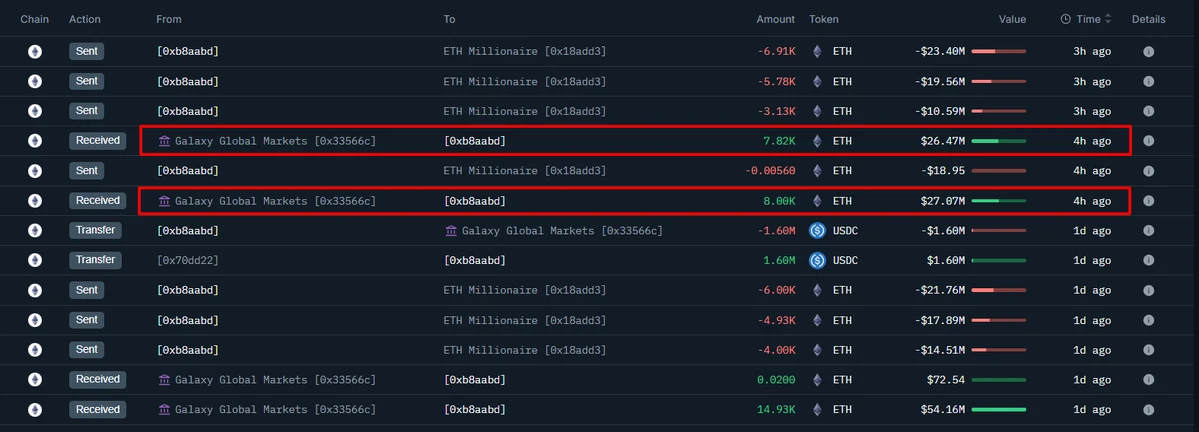Viewport: 1199px width, 432px height.
Task: Click bank icon beside Galaxy Global Markets 7.82K row
Action: tap(165, 141)
